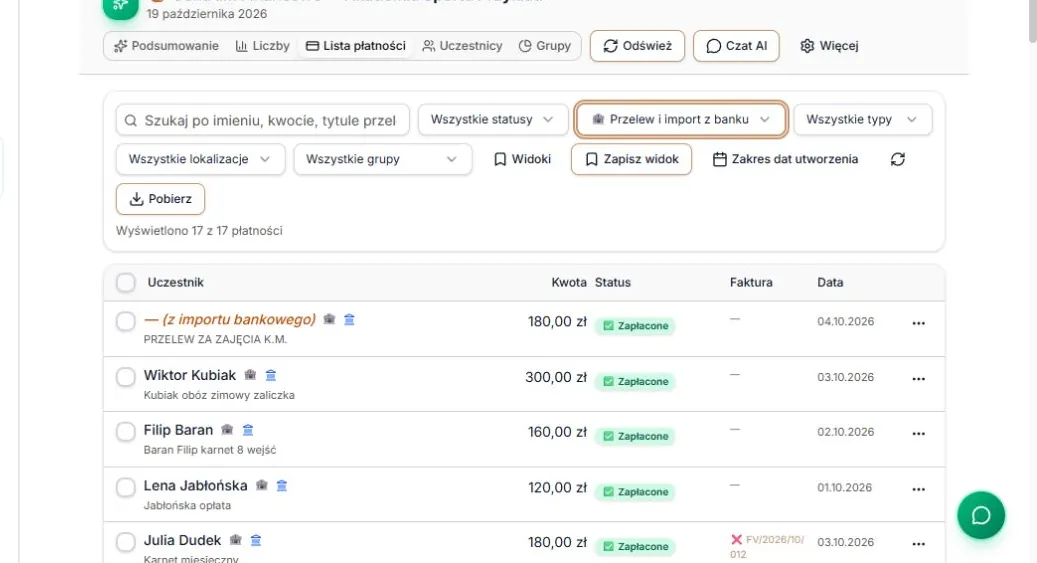1037x563 pixels.
Task: Click the Zapisz widok button
Action: click(x=632, y=159)
